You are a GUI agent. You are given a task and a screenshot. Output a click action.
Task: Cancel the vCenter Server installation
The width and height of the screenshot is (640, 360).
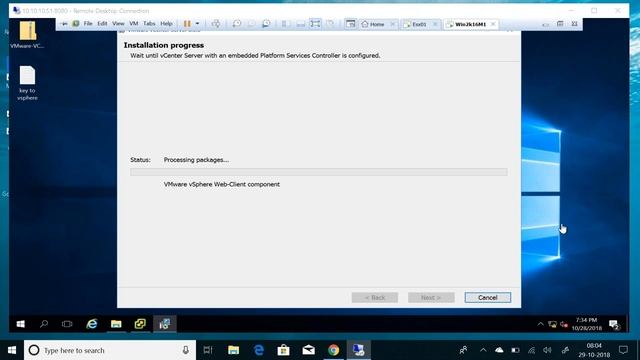coord(487,298)
